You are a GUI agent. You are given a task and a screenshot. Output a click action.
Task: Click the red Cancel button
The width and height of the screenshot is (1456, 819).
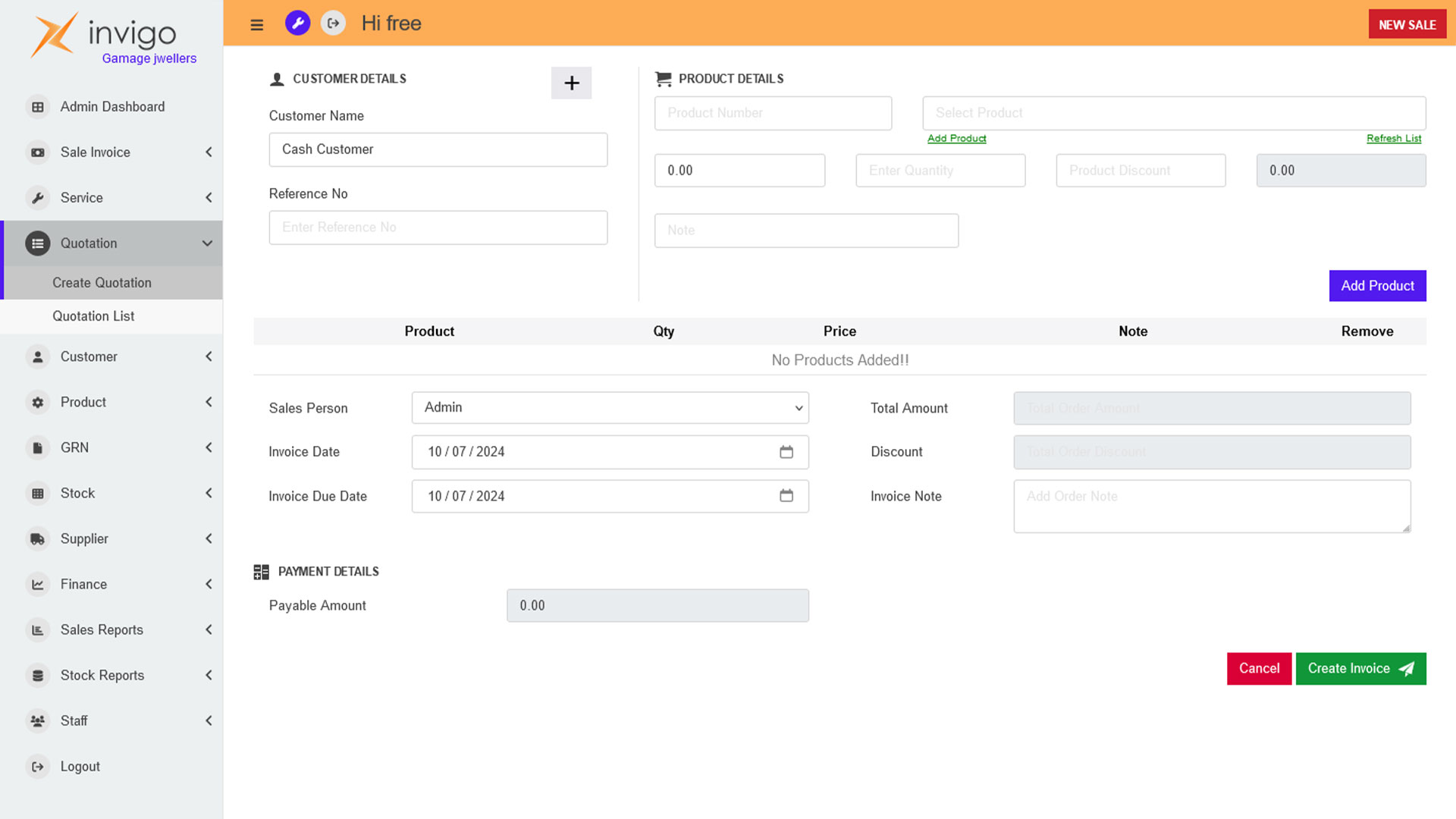[1259, 669]
